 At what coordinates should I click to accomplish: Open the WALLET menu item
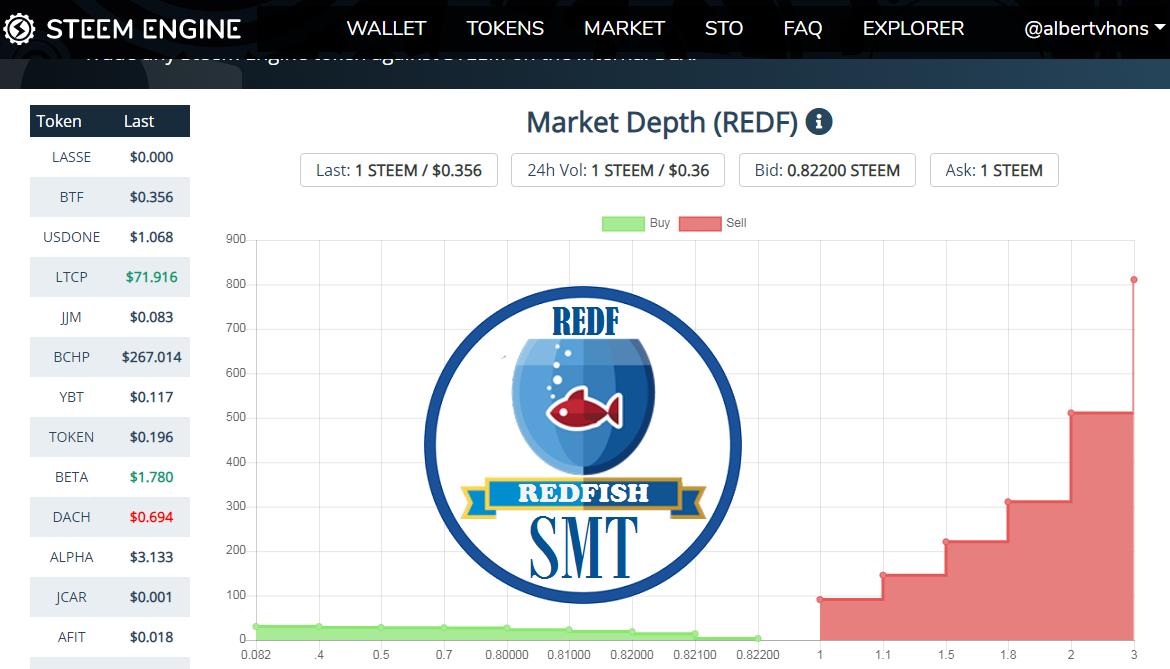click(x=386, y=28)
